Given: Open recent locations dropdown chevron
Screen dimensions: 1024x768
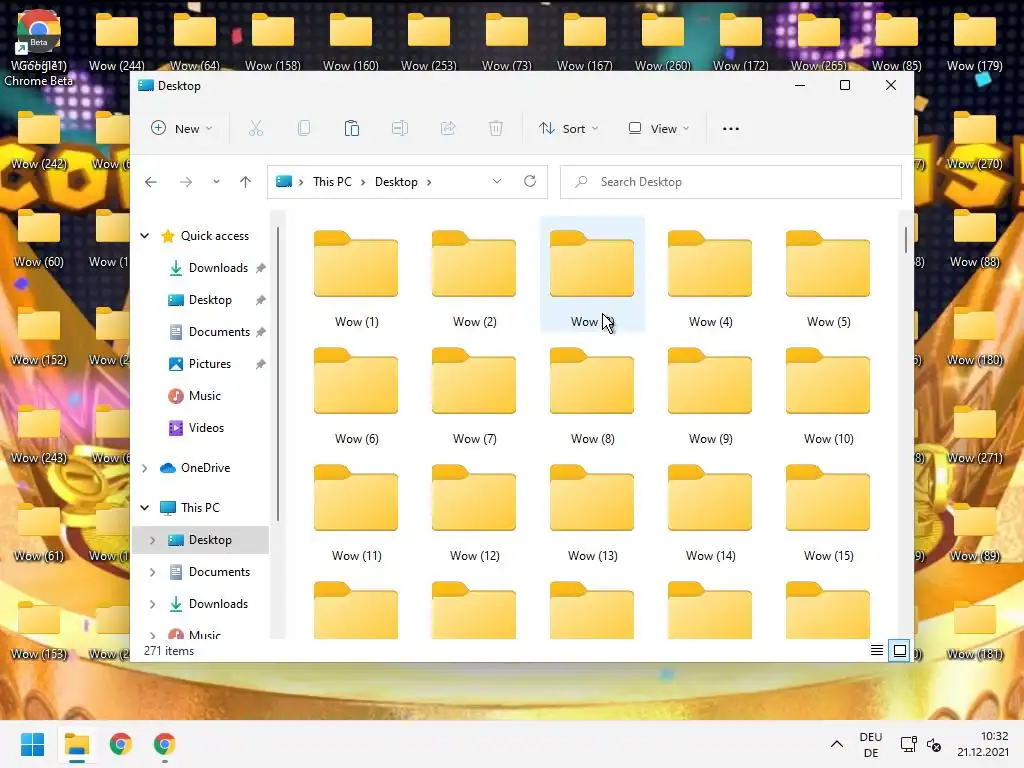Looking at the screenshot, I should point(216,182).
